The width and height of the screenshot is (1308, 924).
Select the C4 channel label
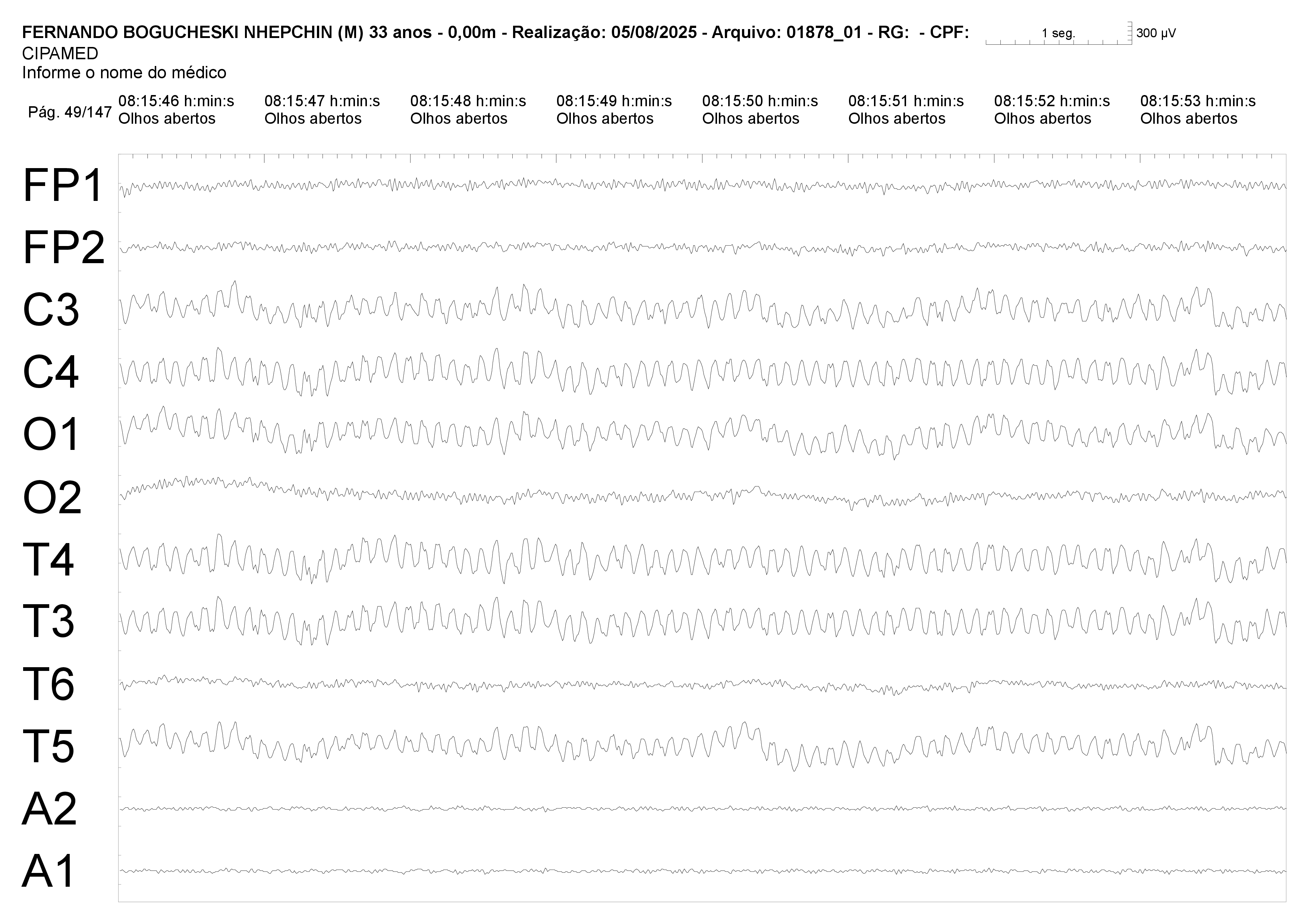[51, 372]
